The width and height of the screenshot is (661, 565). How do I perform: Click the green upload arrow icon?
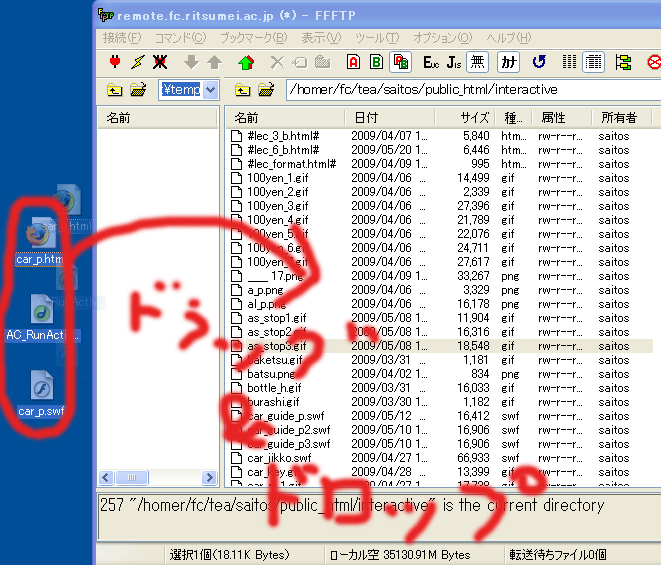click(246, 62)
